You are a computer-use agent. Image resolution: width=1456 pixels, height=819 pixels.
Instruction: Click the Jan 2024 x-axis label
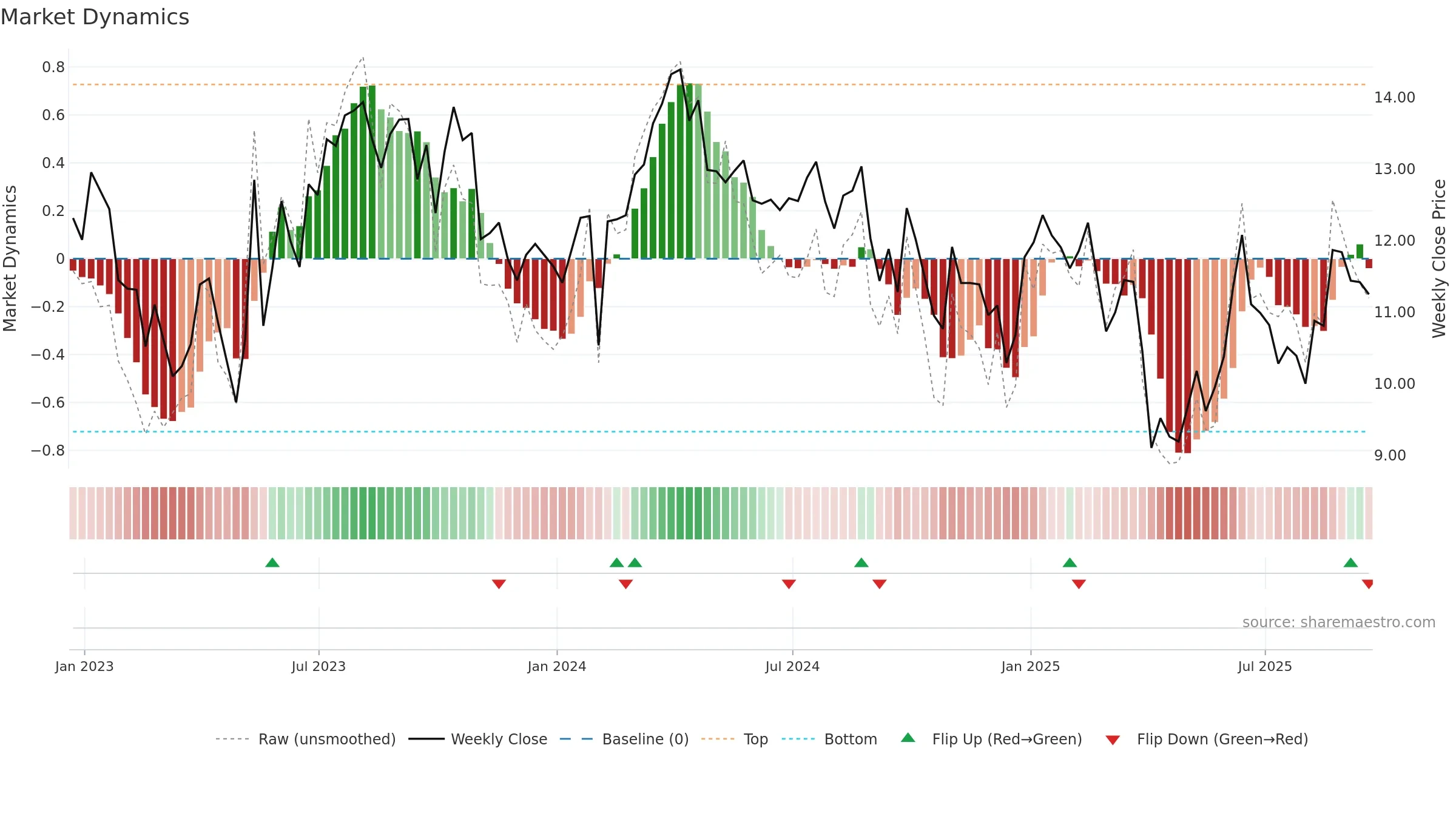coord(557,666)
